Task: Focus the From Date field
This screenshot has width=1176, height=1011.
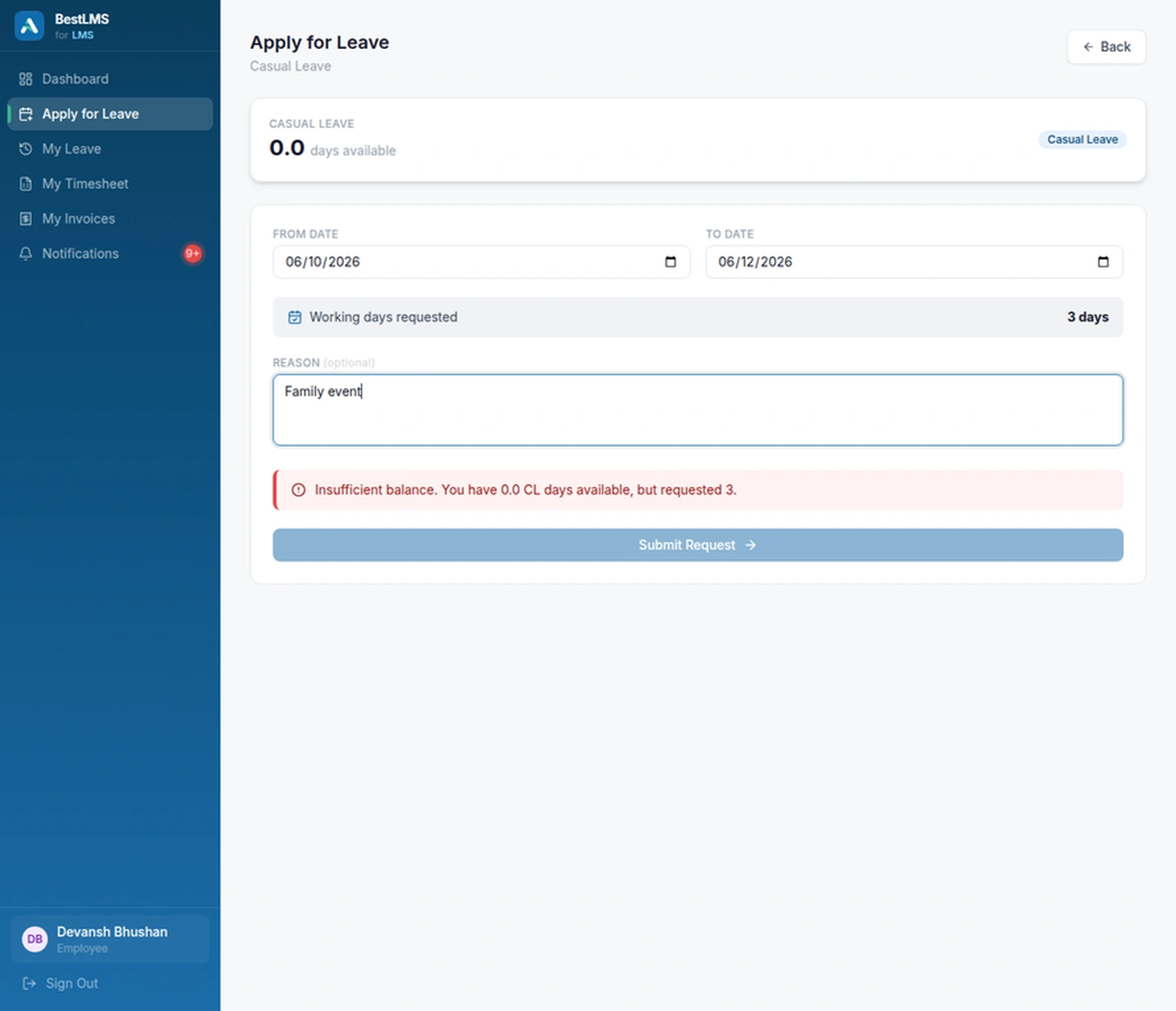Action: [x=481, y=262]
